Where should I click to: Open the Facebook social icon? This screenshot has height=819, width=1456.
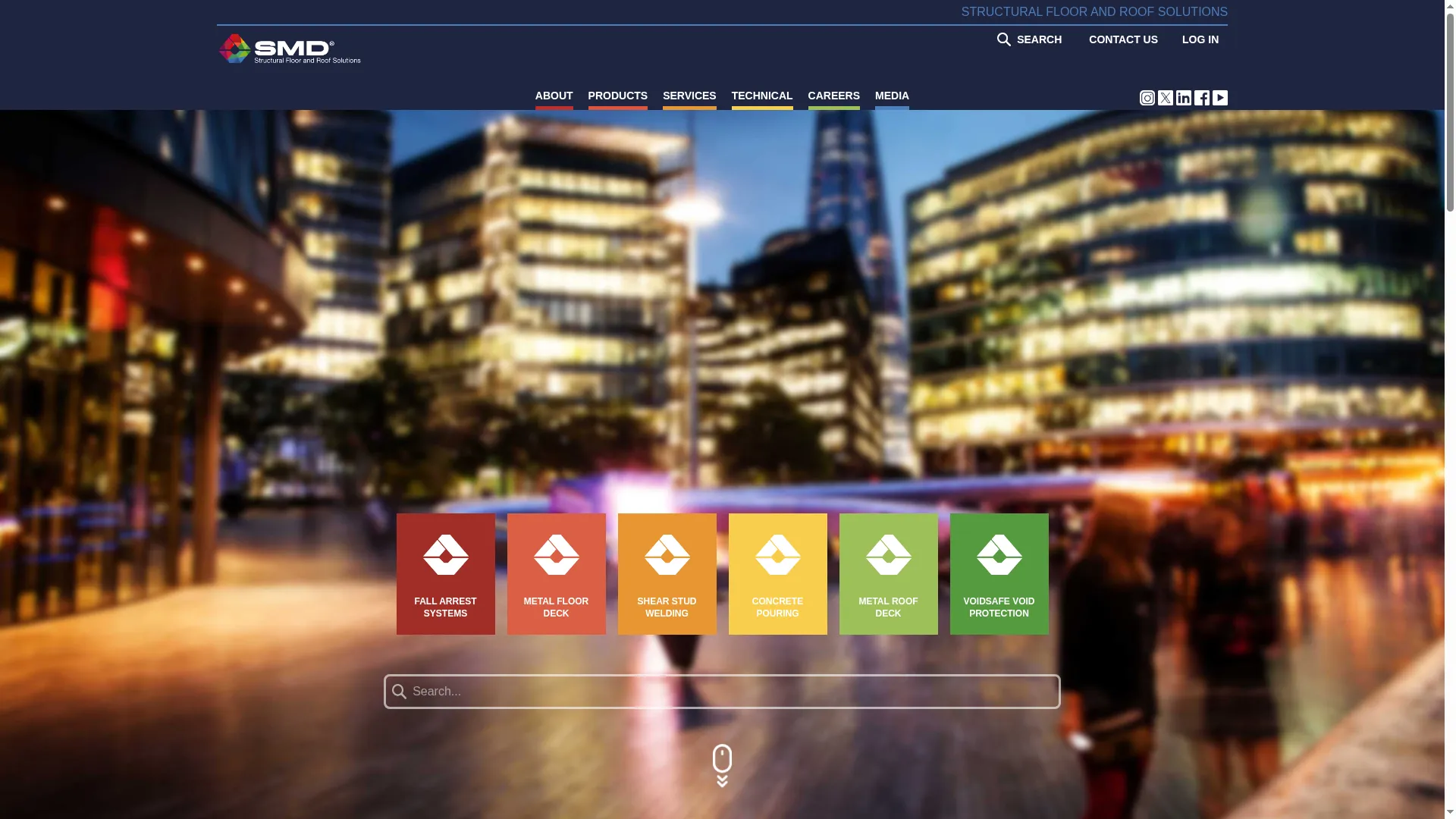1201,98
